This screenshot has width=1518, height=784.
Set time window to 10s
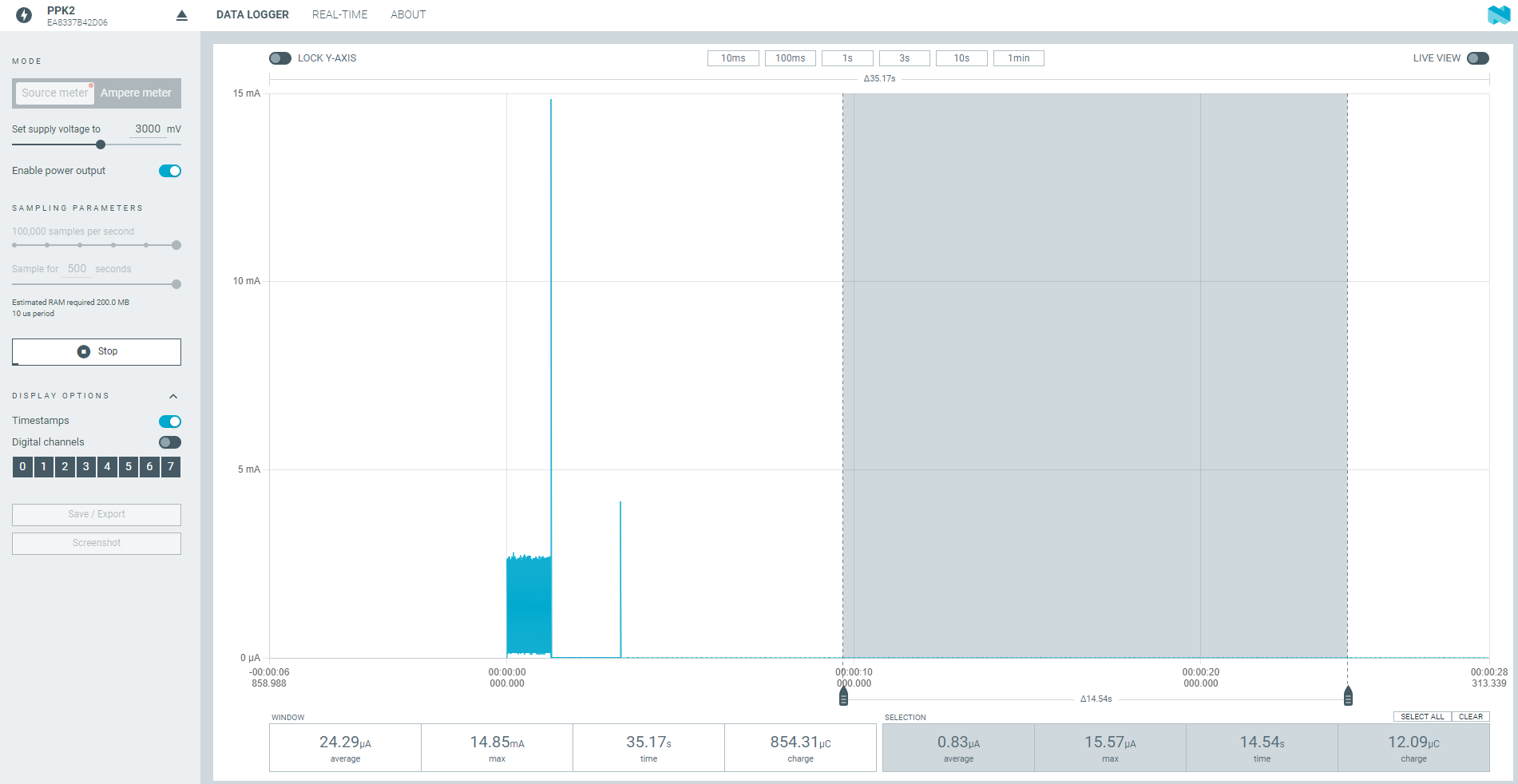[x=961, y=58]
